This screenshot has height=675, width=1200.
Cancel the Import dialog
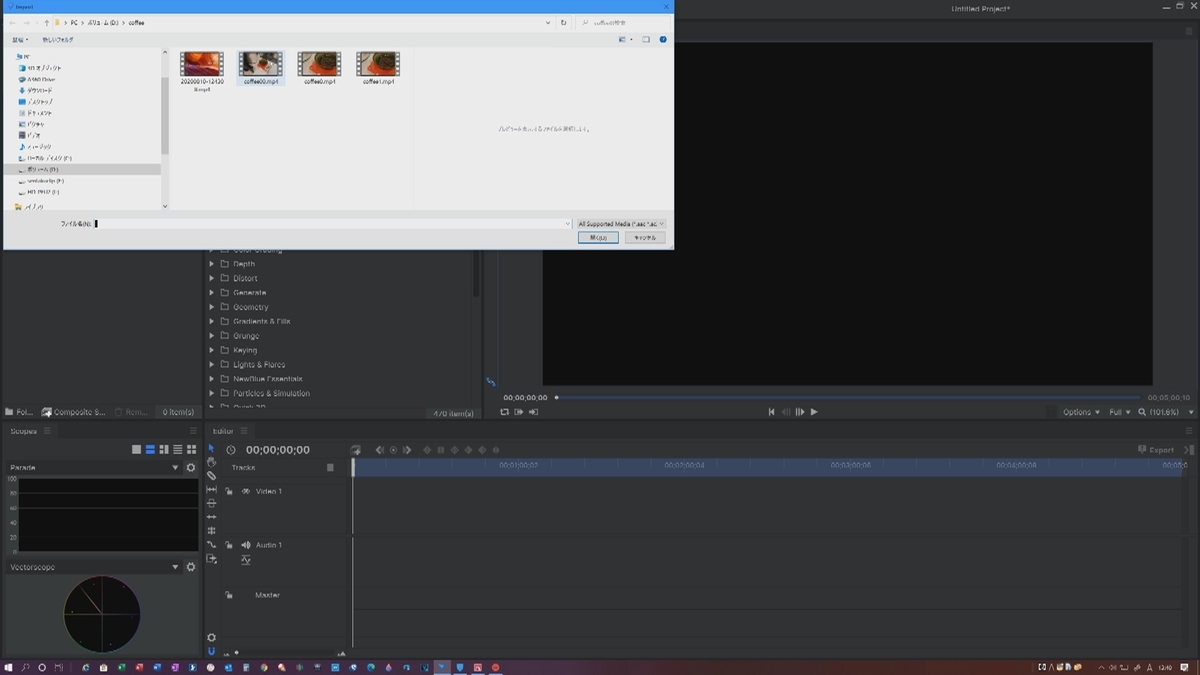[x=645, y=238]
